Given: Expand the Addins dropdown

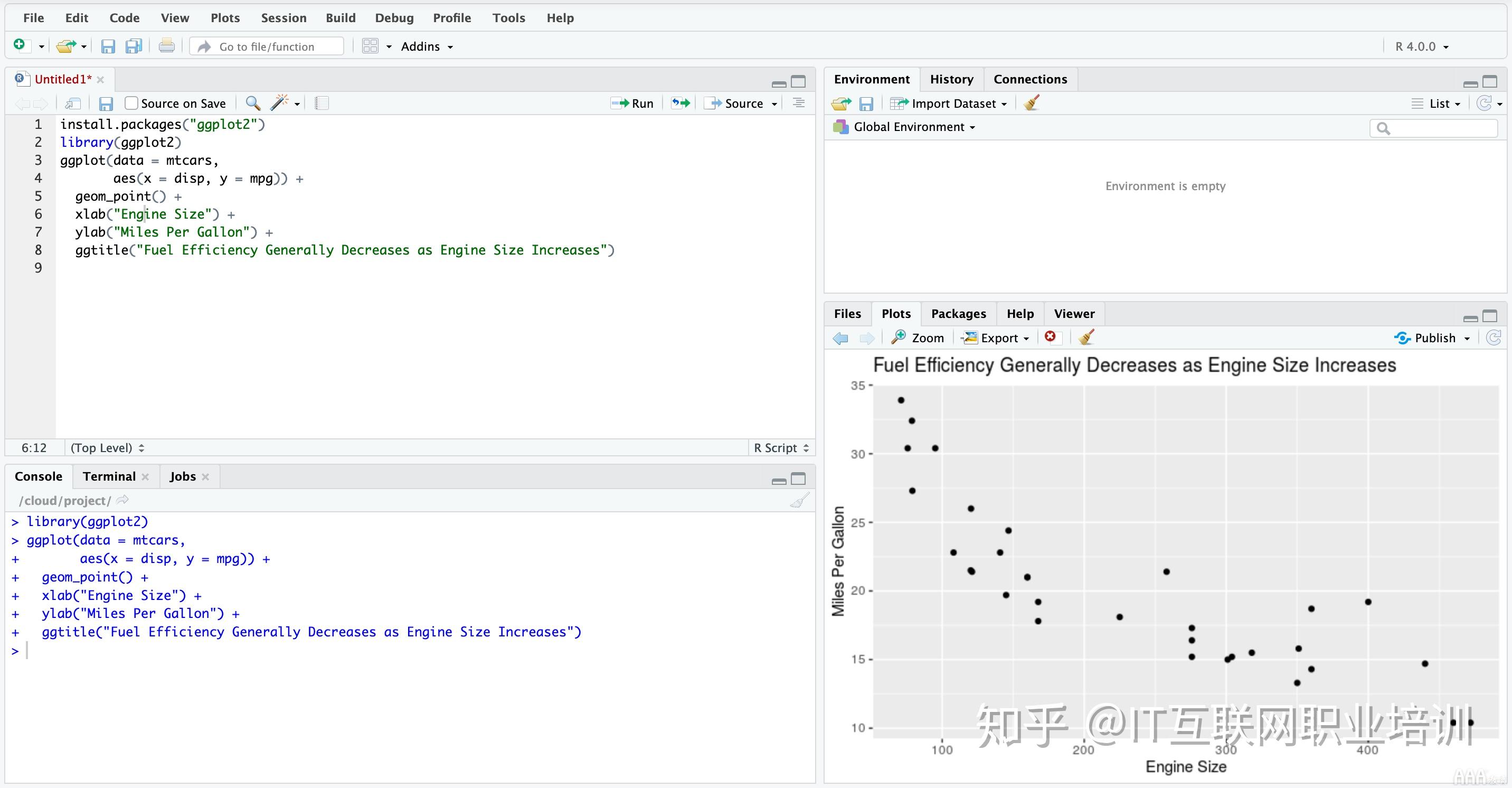Looking at the screenshot, I should [x=427, y=46].
